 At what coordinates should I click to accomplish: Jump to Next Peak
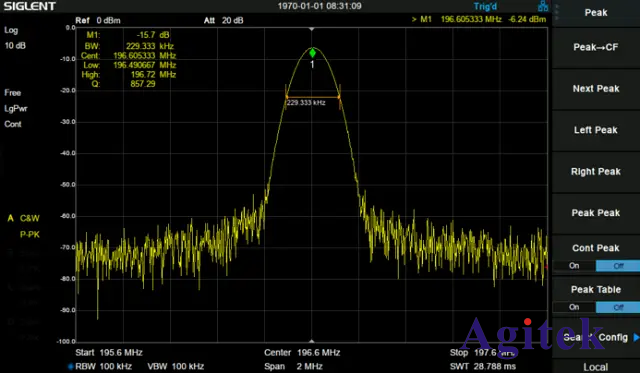596,89
